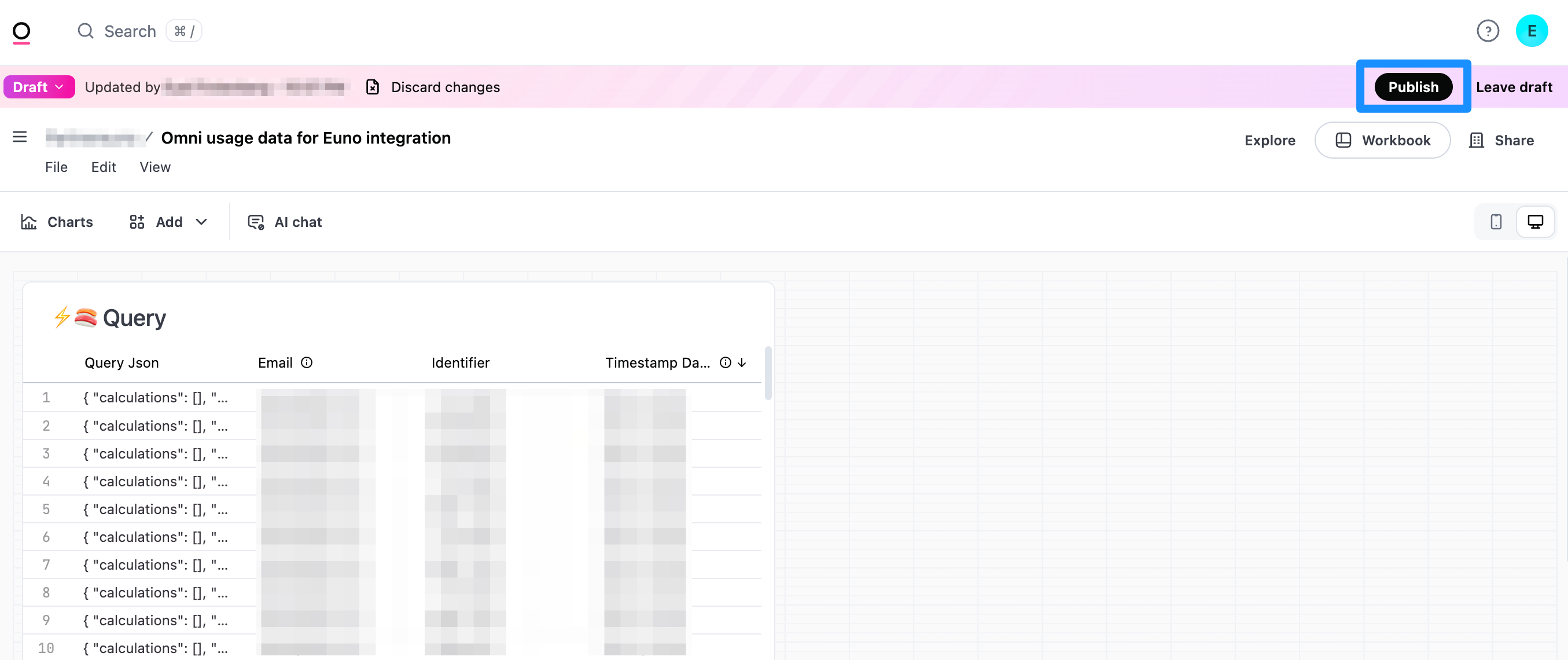The height and width of the screenshot is (660, 1568).
Task: Click the Search field
Action: 130,32
